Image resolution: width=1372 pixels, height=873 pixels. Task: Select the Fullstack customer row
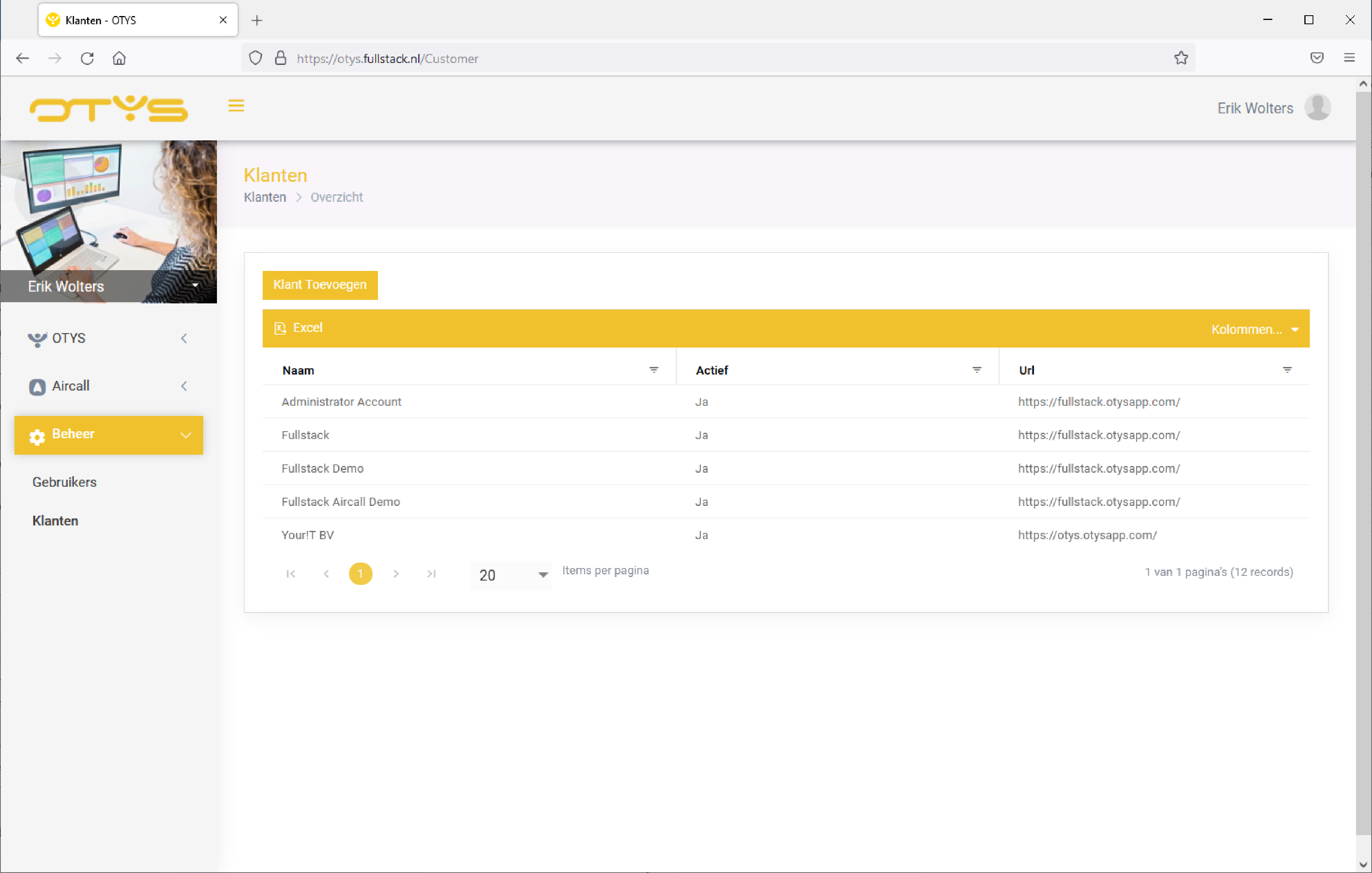pyautogui.click(x=786, y=435)
